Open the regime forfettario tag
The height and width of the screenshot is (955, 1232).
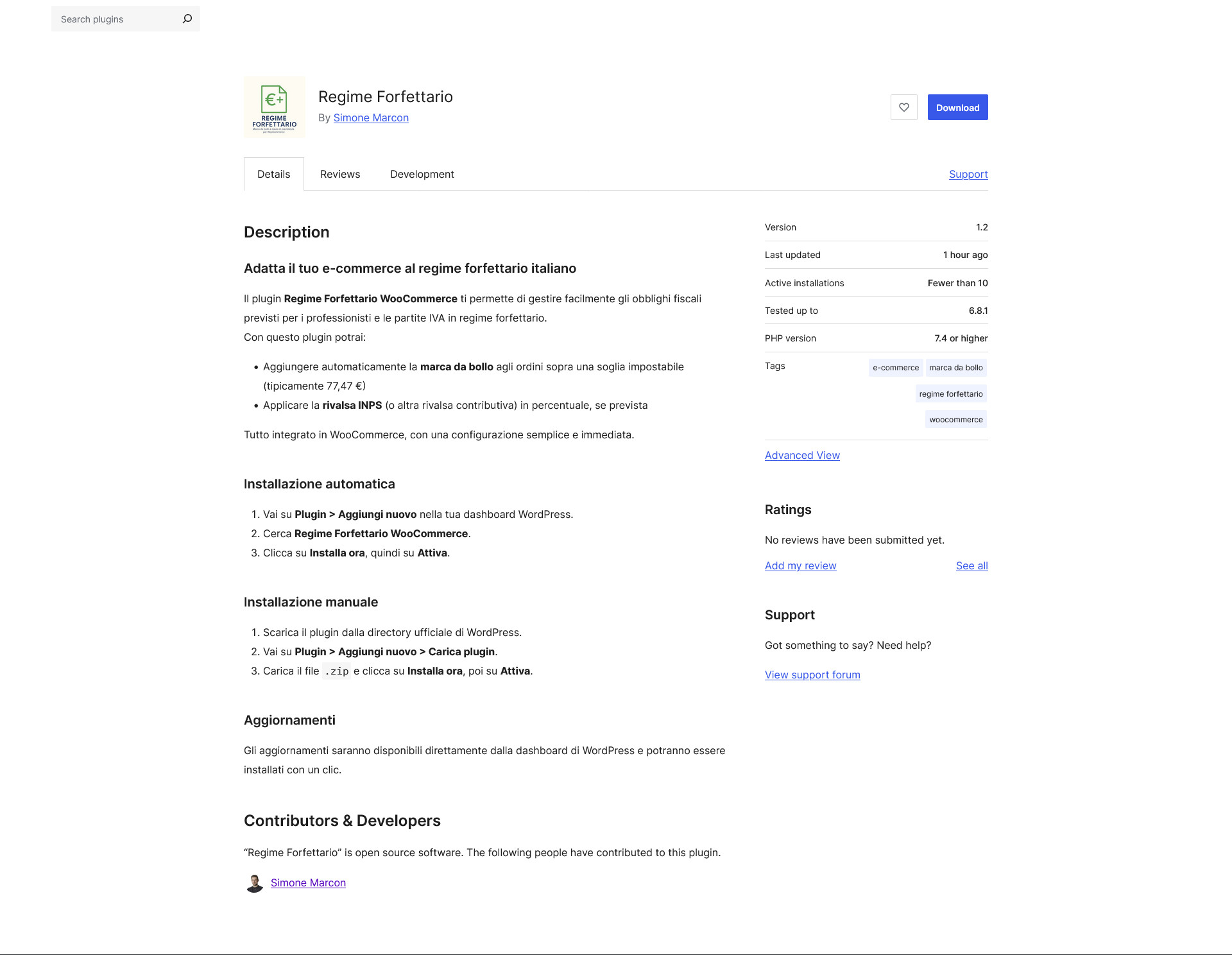coord(951,394)
